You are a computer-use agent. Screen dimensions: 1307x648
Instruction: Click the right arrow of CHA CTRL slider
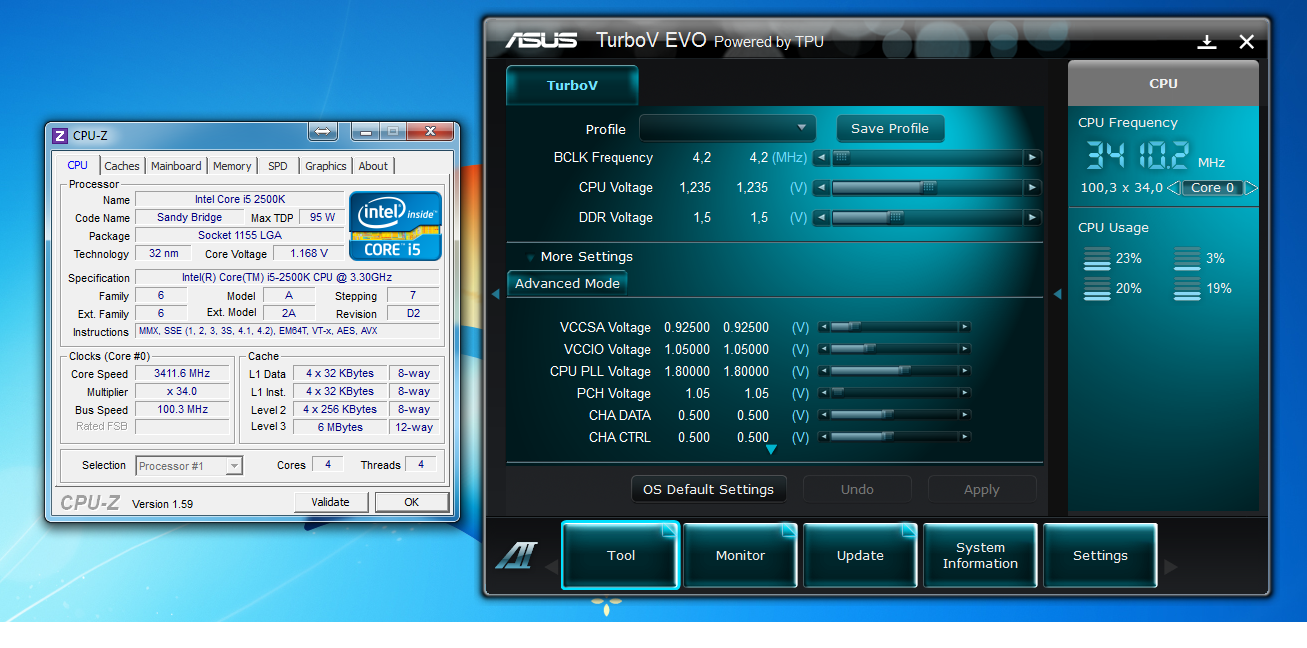point(965,437)
